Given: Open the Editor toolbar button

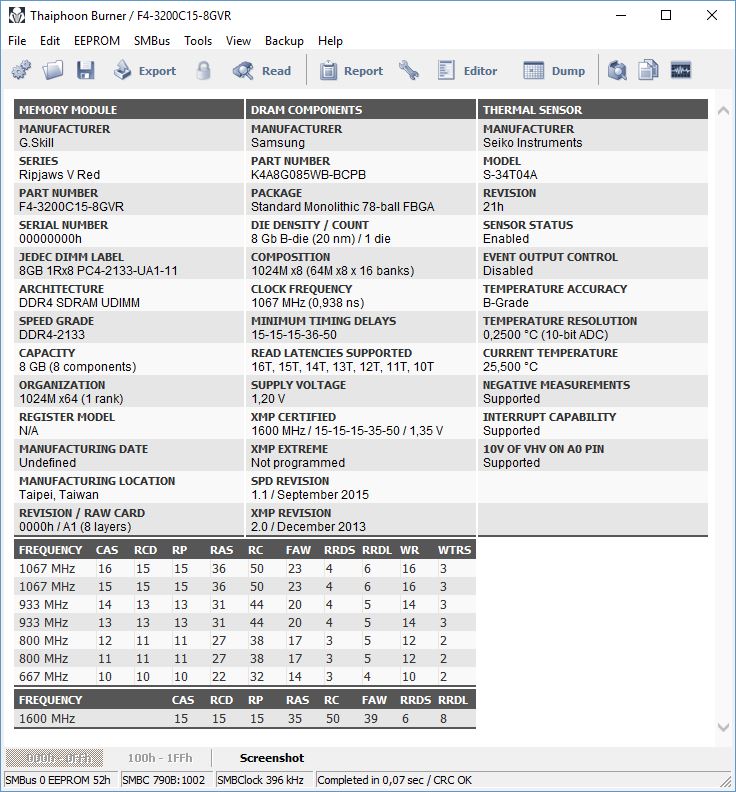Looking at the screenshot, I should point(467,71).
